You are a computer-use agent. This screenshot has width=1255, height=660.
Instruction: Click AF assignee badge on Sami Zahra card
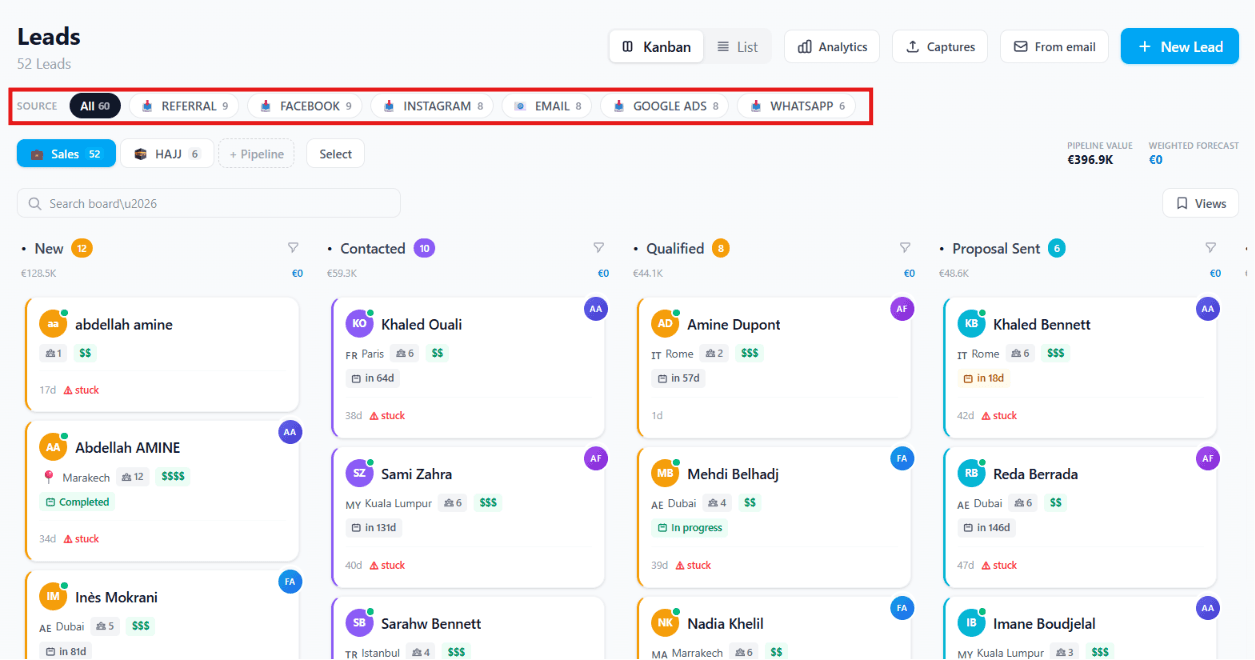pos(596,459)
